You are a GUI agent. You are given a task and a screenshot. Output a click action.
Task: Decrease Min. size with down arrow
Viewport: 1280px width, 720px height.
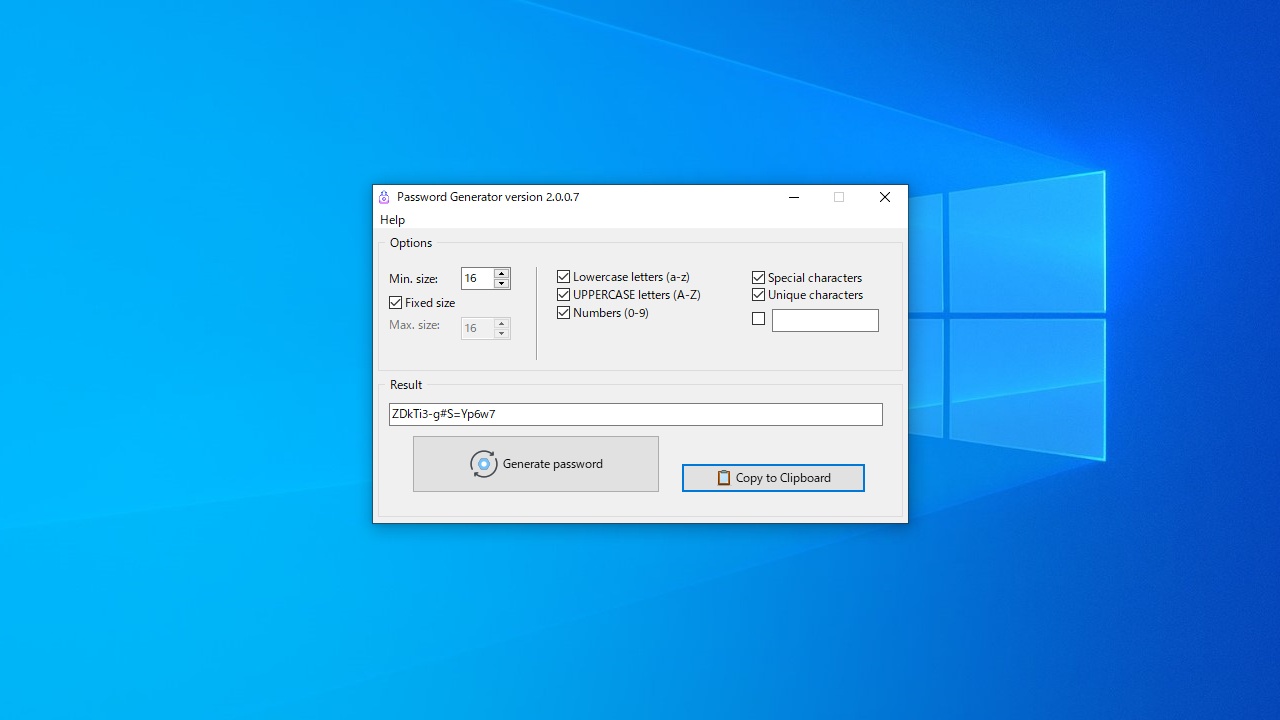click(502, 284)
